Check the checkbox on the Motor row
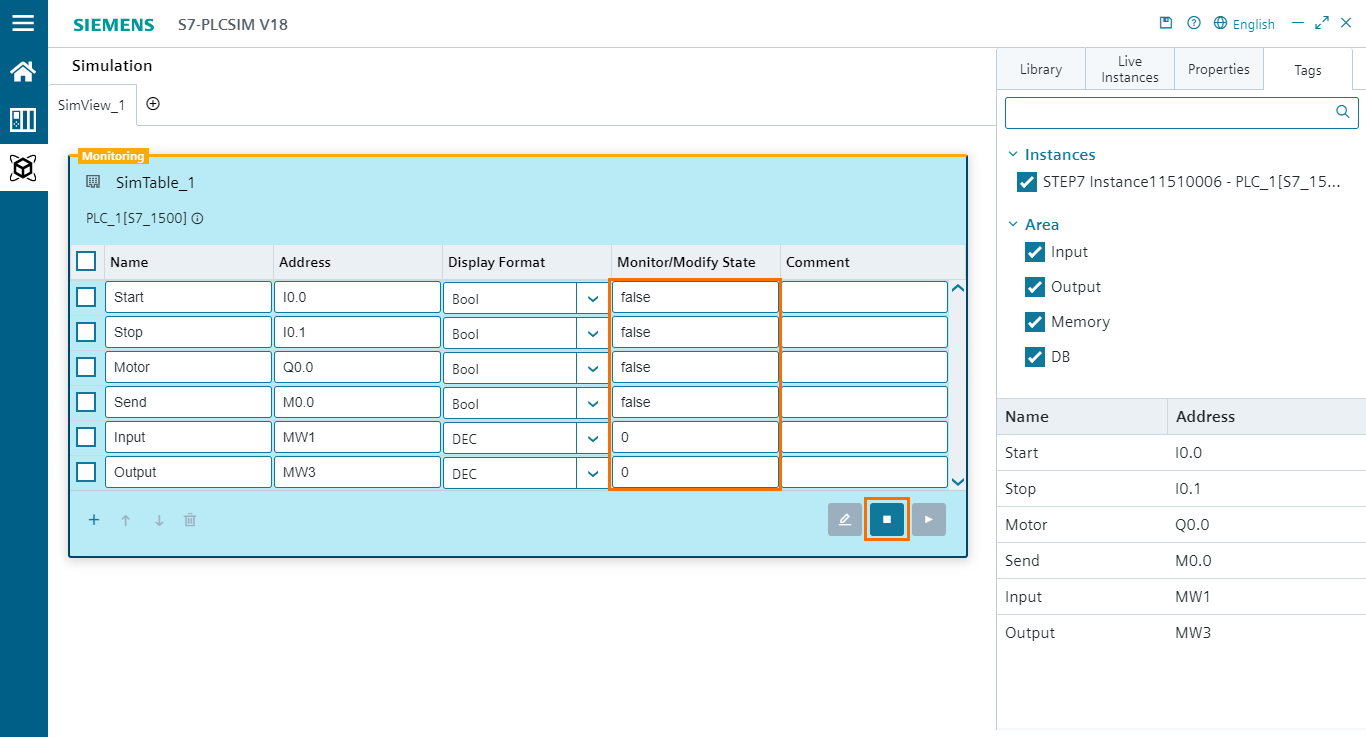The height and width of the screenshot is (737, 1366). tap(86, 366)
